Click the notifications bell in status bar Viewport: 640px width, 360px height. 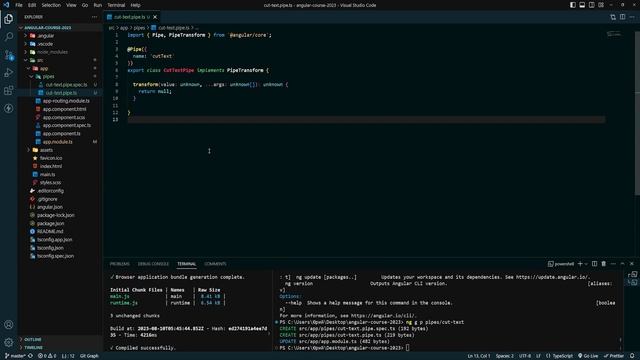632,356
